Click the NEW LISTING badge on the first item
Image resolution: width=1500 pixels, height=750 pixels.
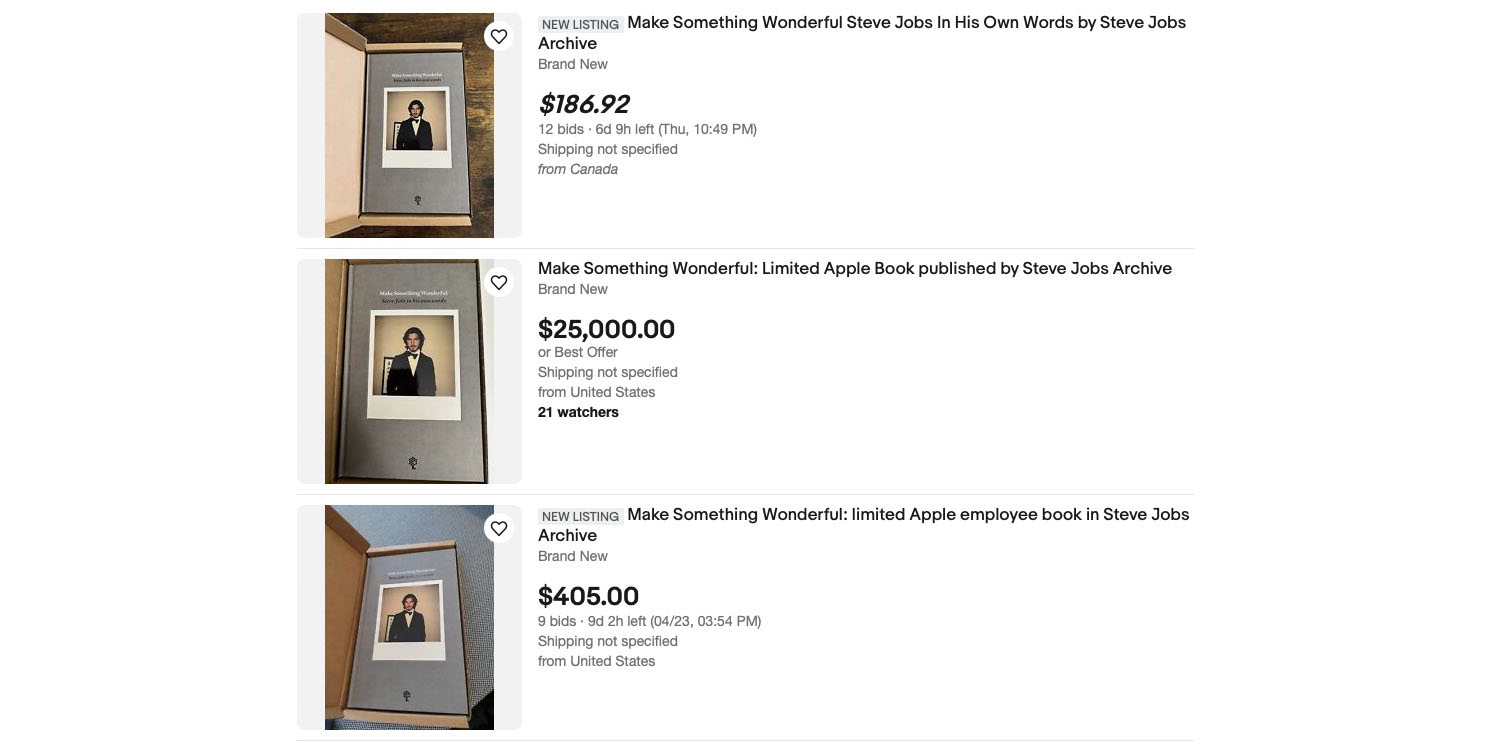click(580, 24)
